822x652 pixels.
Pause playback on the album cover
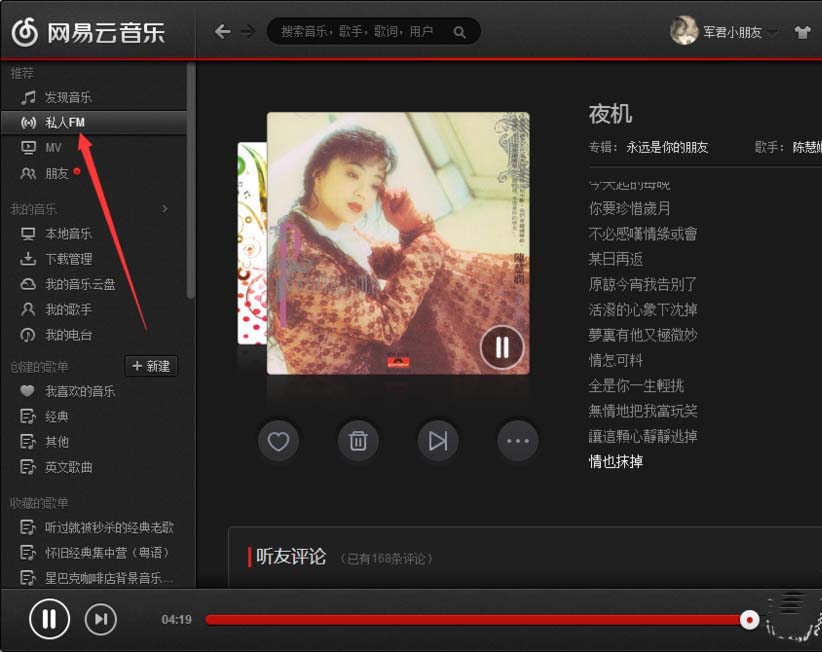click(502, 347)
